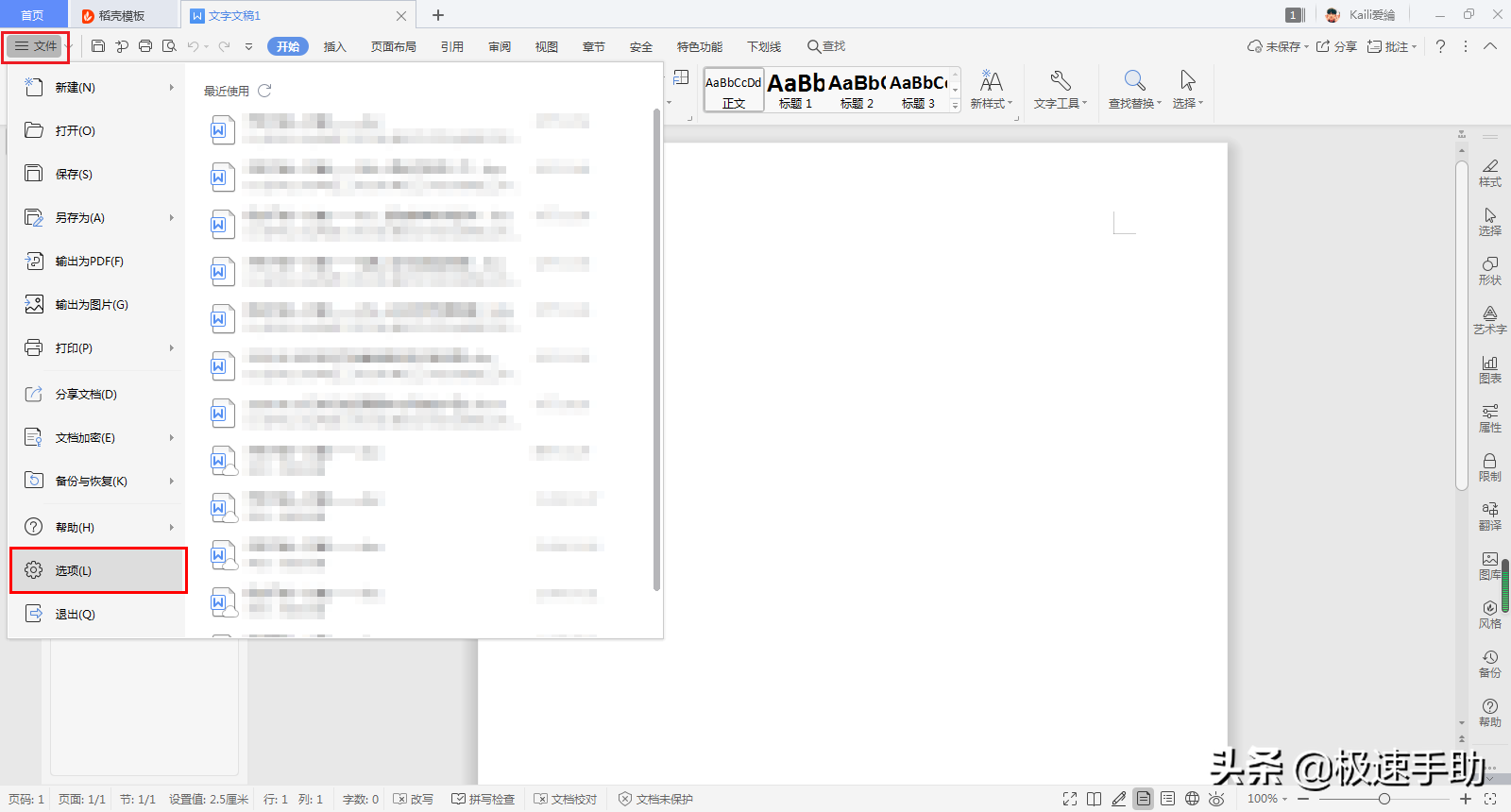Expand the styles gallery dropdown

(x=955, y=106)
